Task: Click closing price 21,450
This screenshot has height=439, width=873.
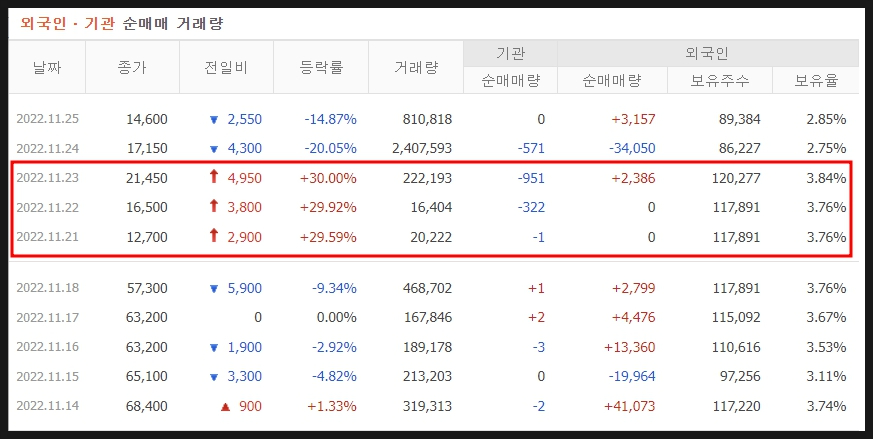Action: [147, 178]
